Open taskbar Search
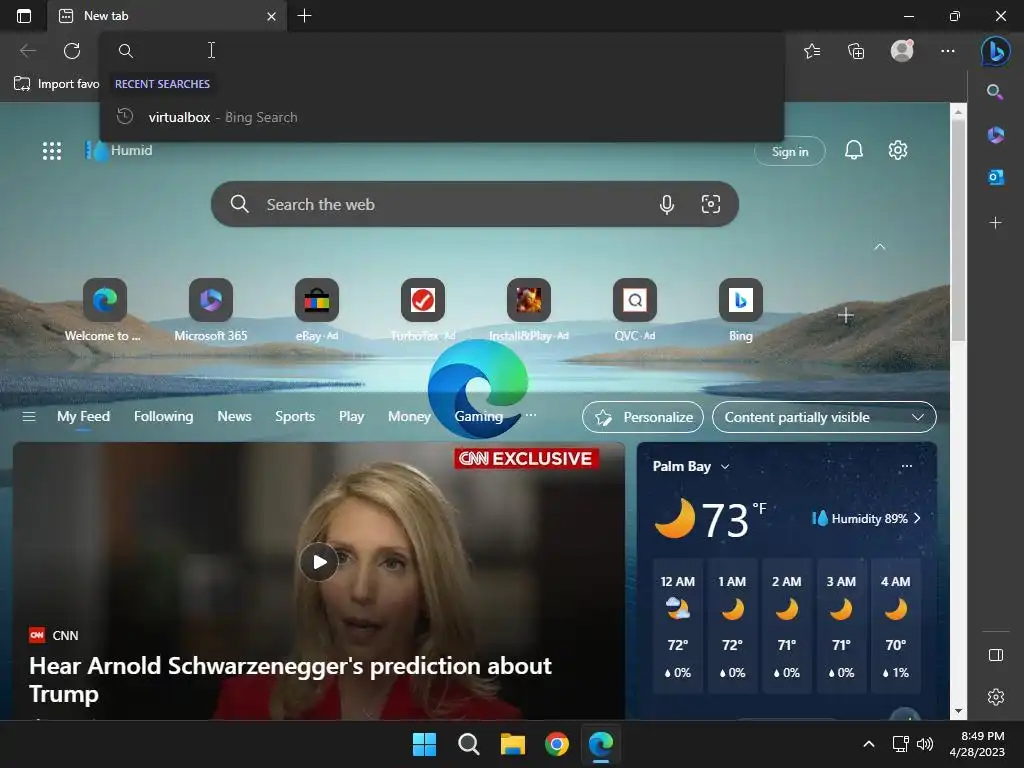The width and height of the screenshot is (1024, 768). coord(468,744)
